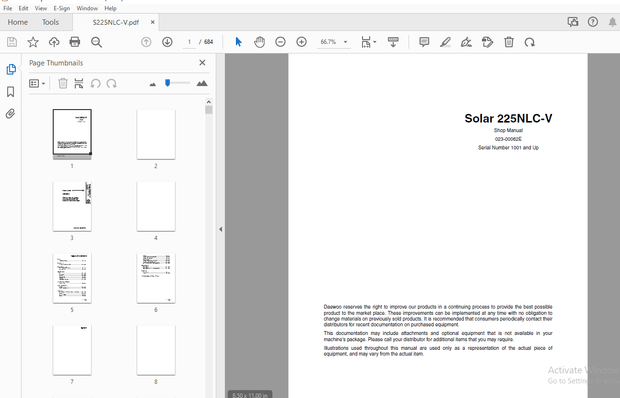Rotate the page clockwise in toolbar
620x398 pixels.
coord(530,42)
